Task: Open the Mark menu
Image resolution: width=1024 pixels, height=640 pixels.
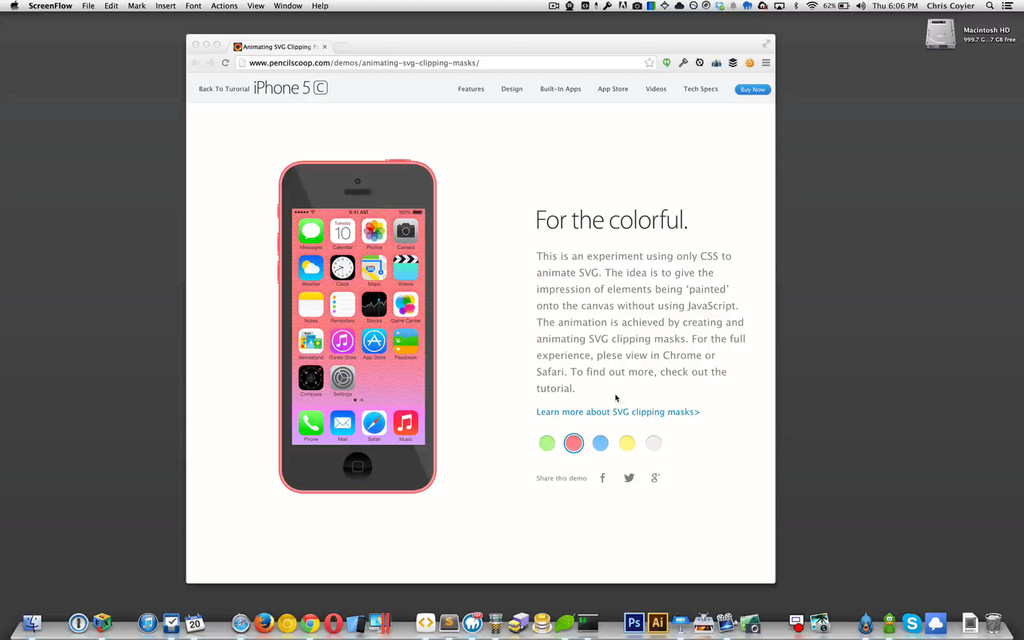Action: (x=137, y=6)
